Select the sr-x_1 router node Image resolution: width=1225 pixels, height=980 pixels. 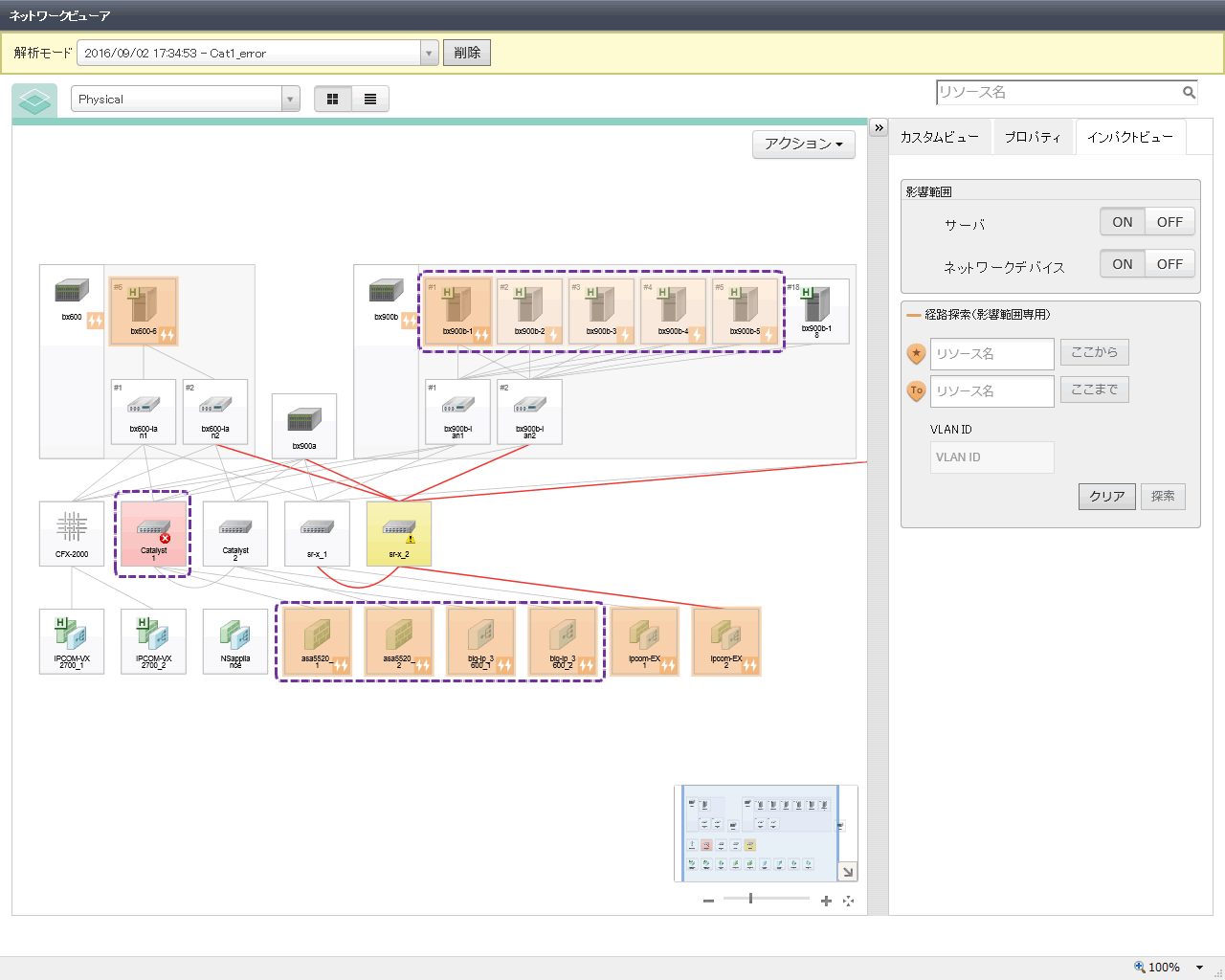(317, 533)
